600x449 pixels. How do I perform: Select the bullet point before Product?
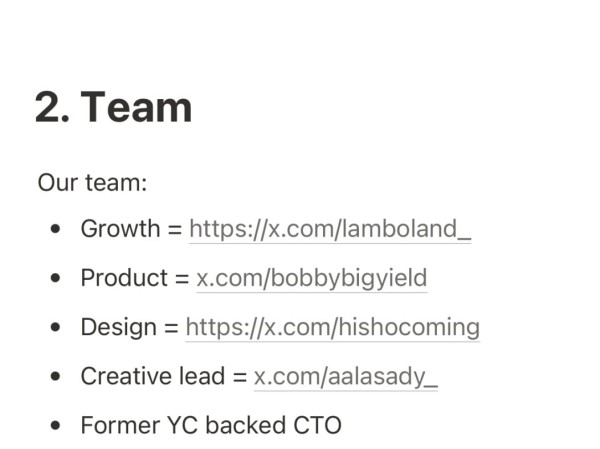coord(55,278)
